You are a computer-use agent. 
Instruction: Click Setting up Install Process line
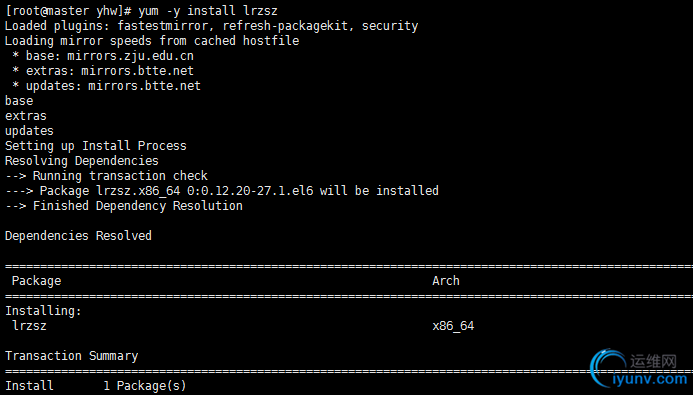95,146
